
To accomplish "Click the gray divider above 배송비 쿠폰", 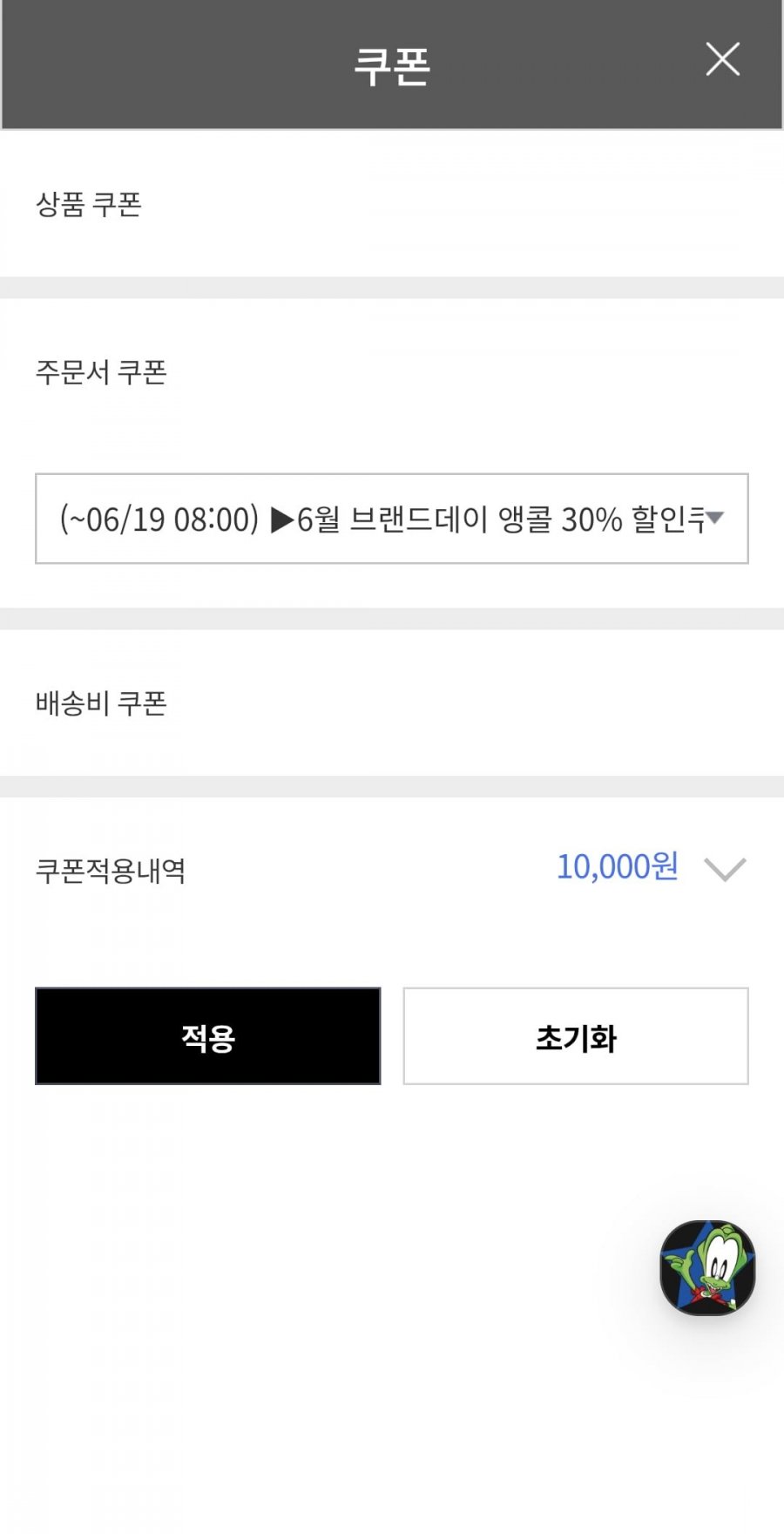I will pos(392,619).
